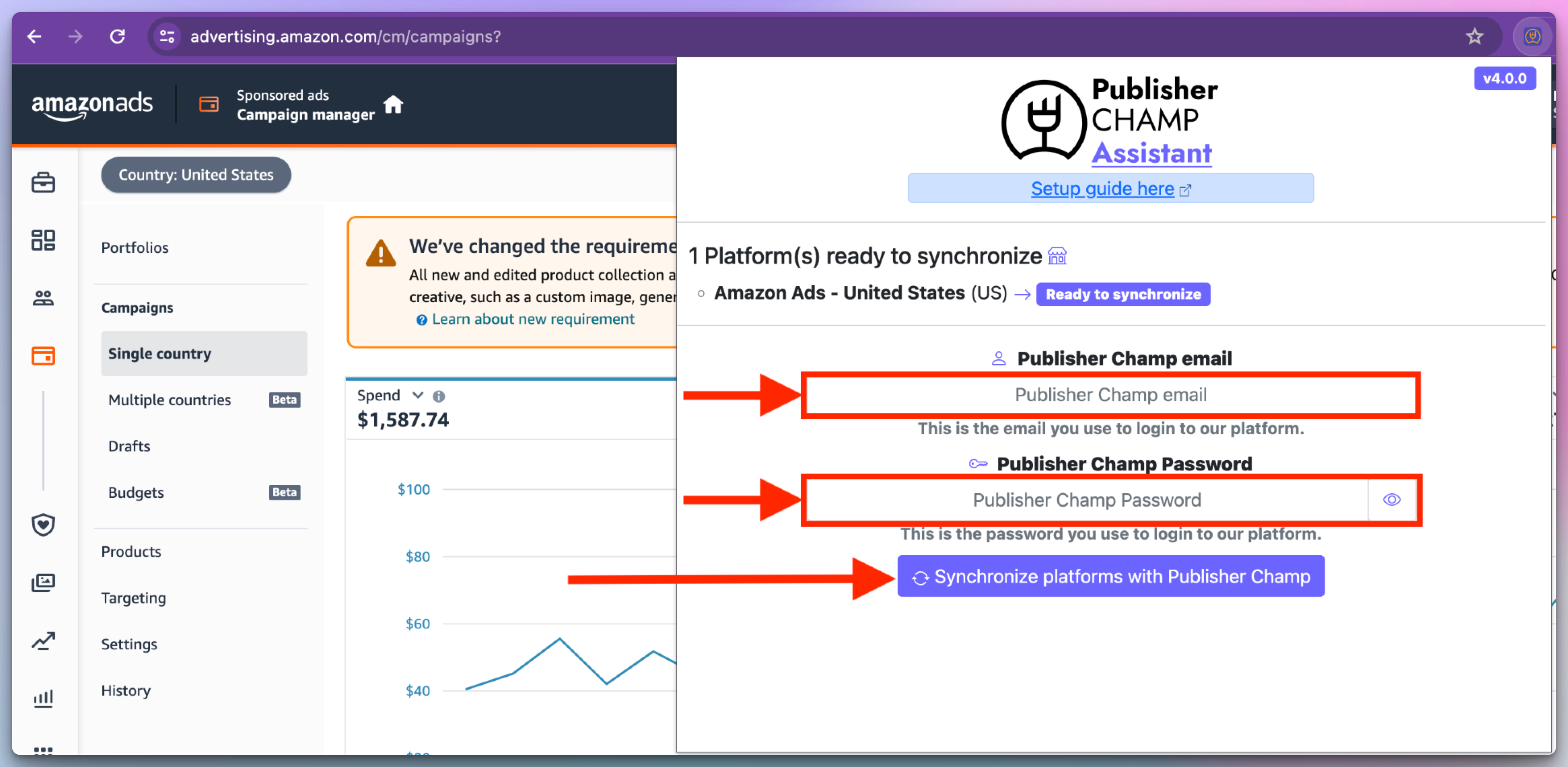Click the browser address bar URL
Image resolution: width=1568 pixels, height=767 pixels.
(x=345, y=37)
